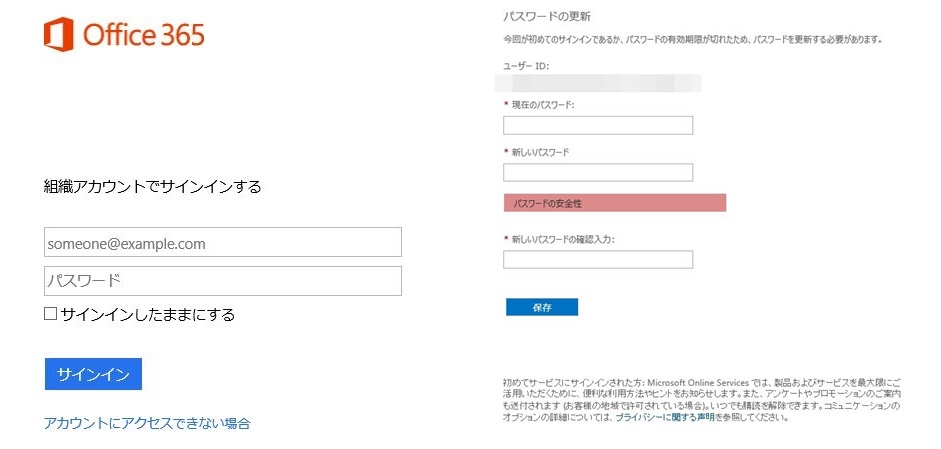Open the アカウントにアクセスできない場合 link
The image size is (941, 449).
147,423
